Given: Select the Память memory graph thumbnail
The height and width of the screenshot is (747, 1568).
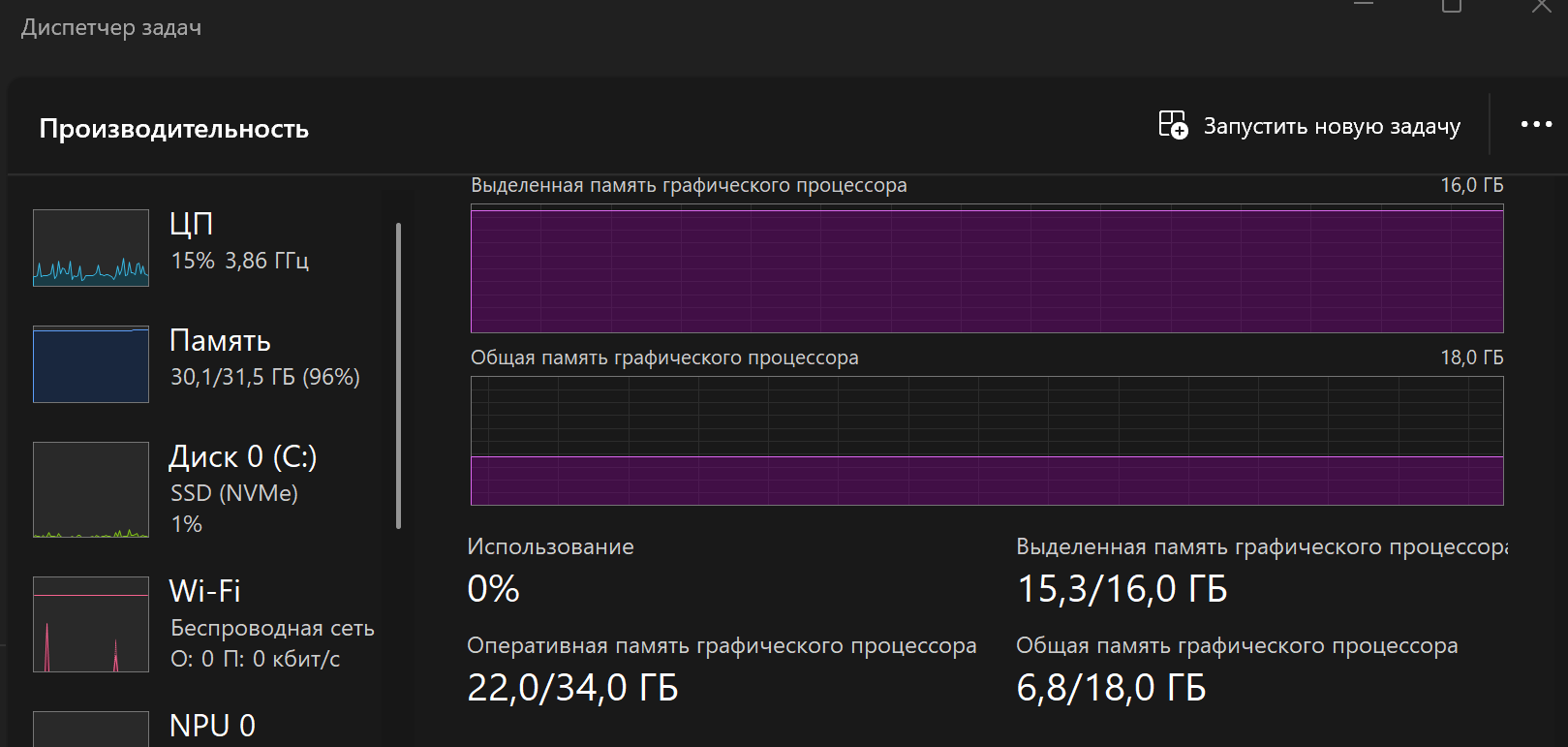Looking at the screenshot, I should [x=91, y=364].
